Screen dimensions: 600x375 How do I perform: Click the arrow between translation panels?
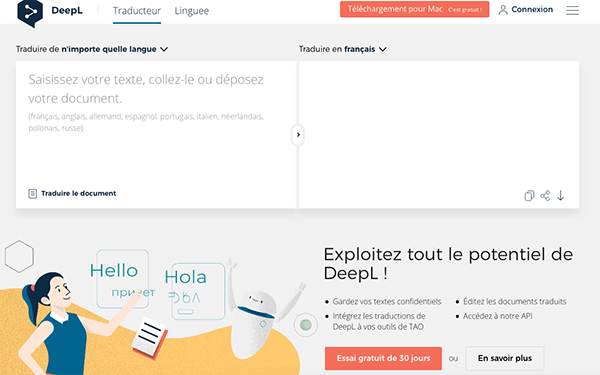tap(298, 135)
